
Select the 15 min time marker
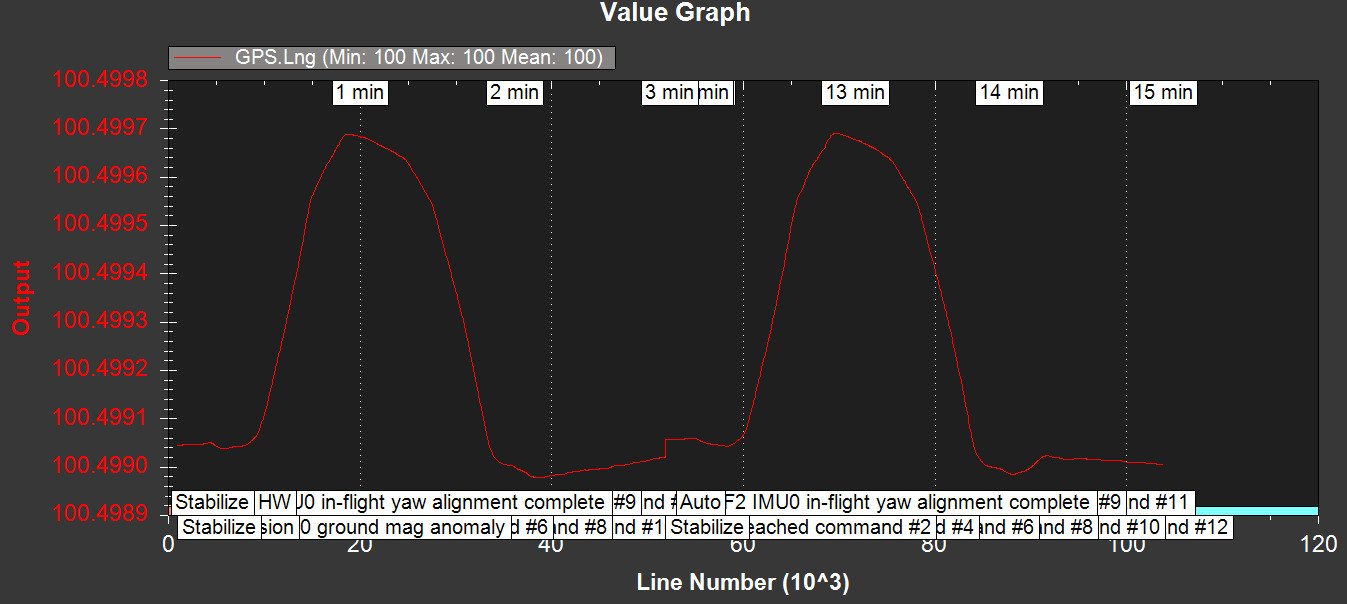[x=1163, y=93]
